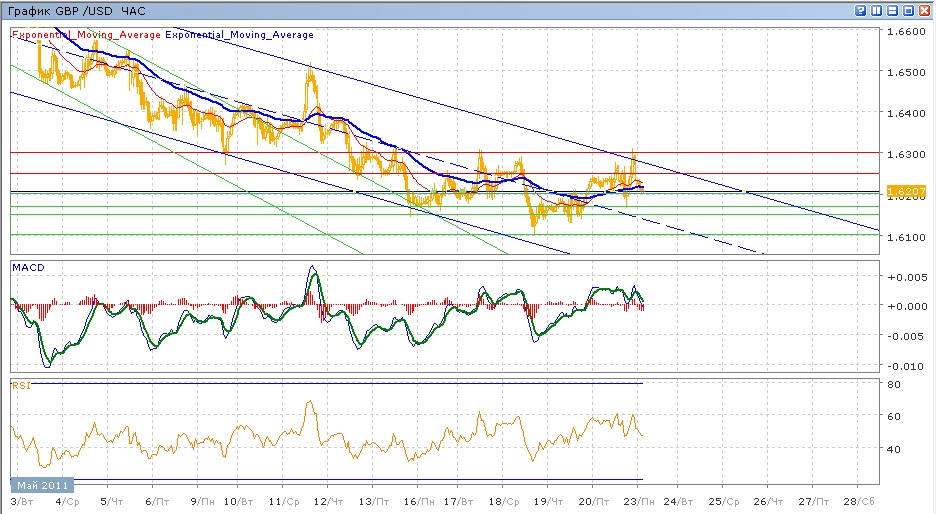Close the GBP/USD chart window

925,10
